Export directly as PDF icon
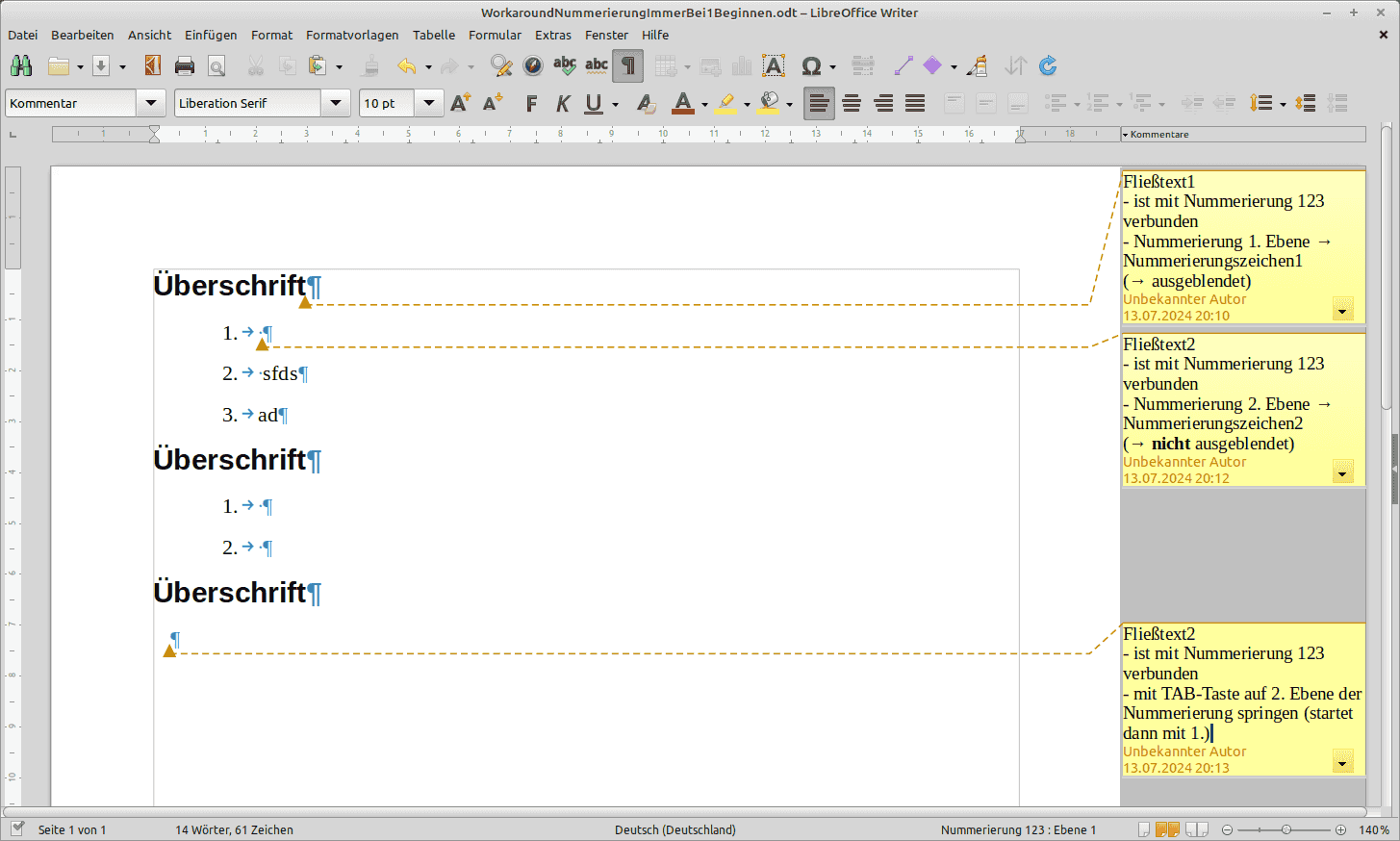This screenshot has height=841, width=1400. coord(152,65)
